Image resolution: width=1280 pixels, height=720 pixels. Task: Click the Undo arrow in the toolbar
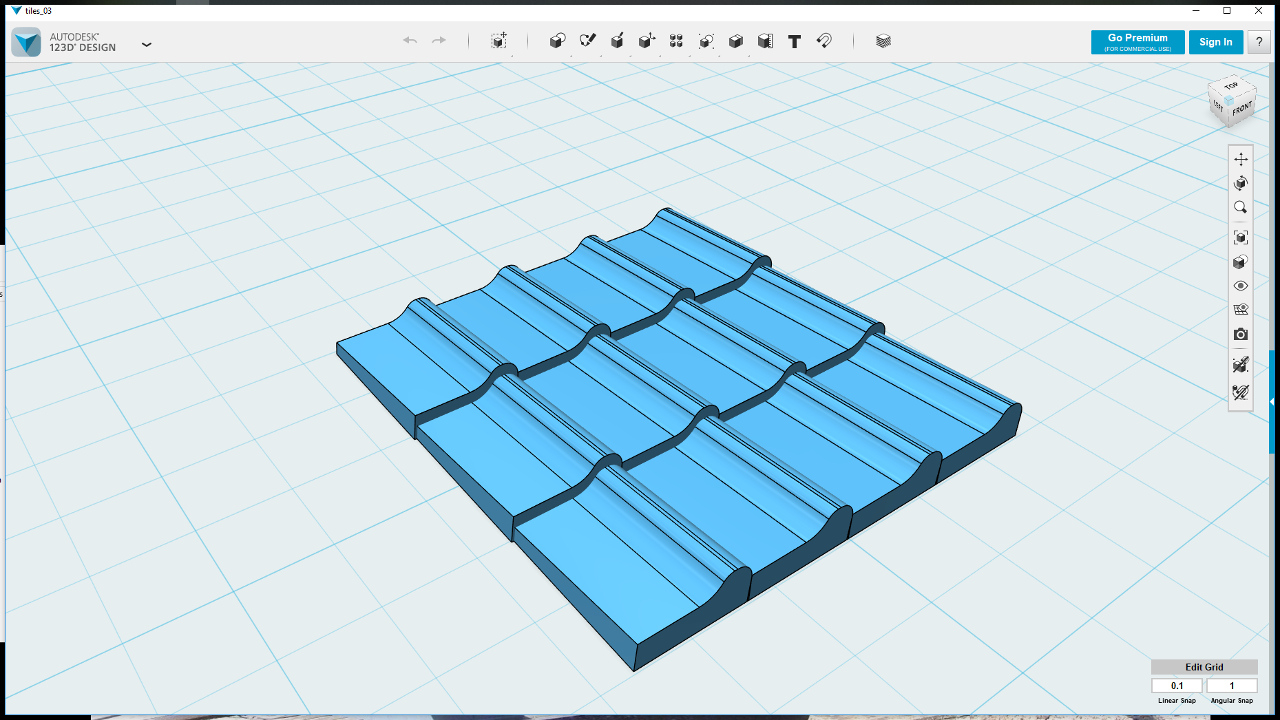pos(410,41)
